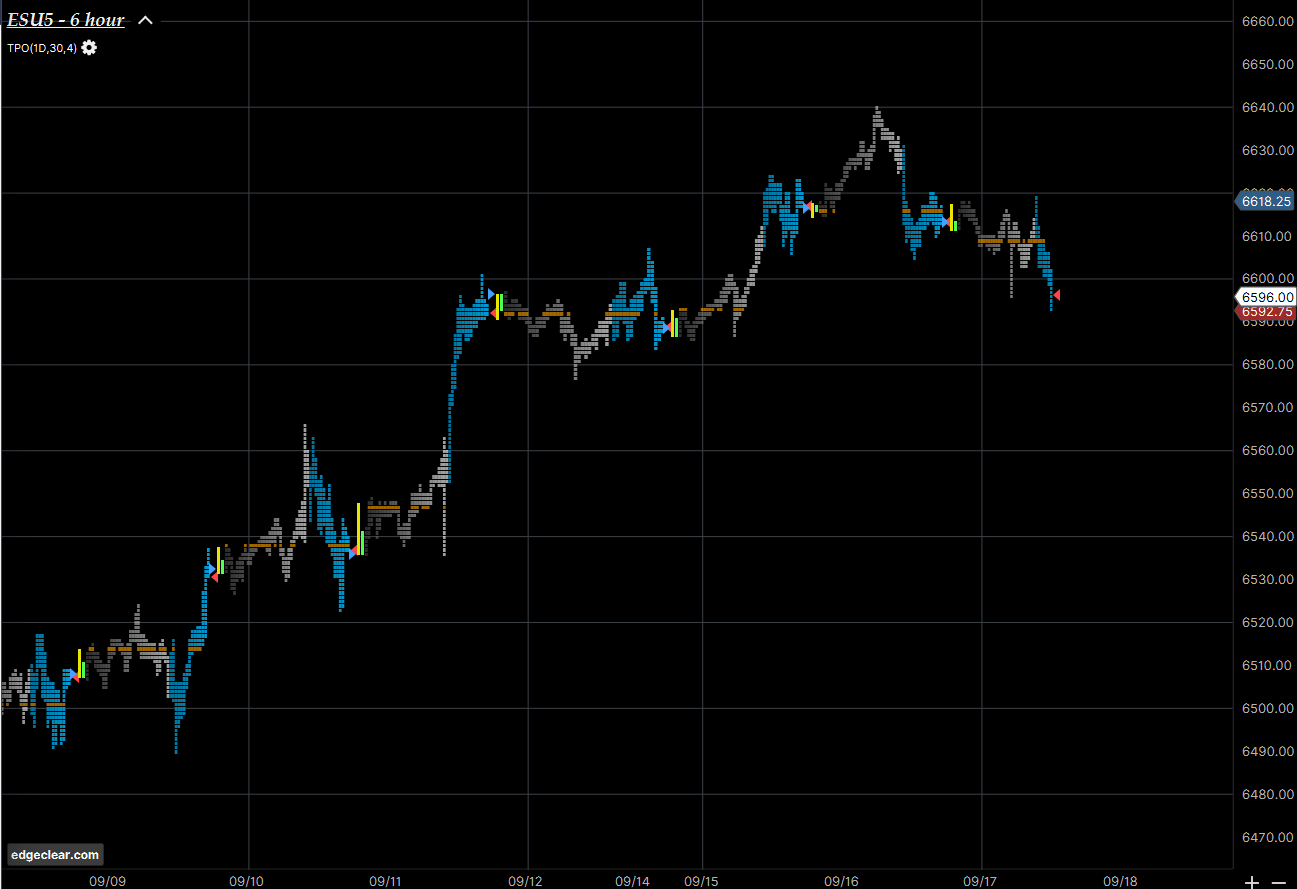The height and width of the screenshot is (889, 1297).
Task: Zoom in using the plus button
Action: (x=1252, y=881)
